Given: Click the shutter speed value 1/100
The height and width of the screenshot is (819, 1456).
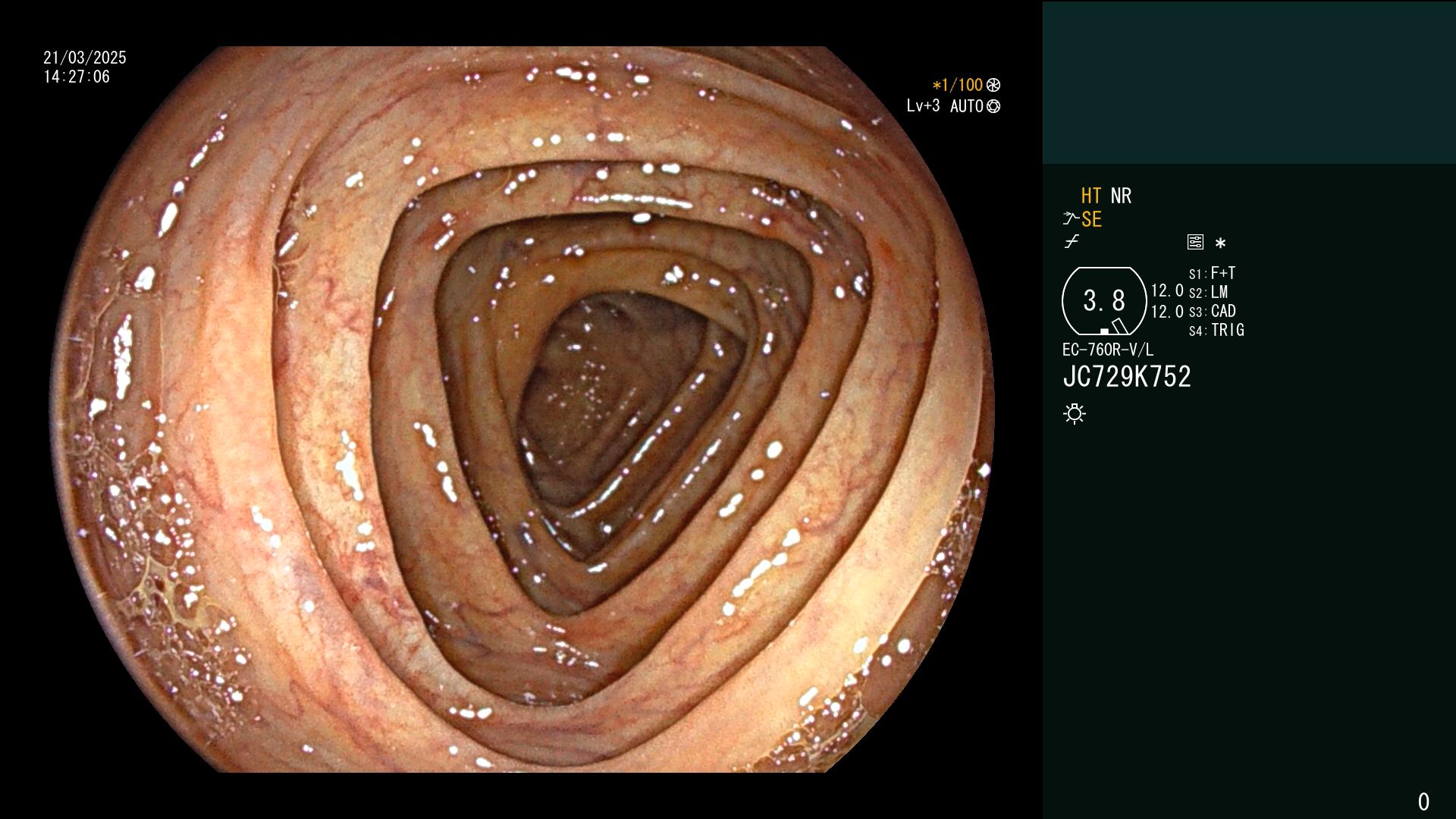Looking at the screenshot, I should 962,85.
